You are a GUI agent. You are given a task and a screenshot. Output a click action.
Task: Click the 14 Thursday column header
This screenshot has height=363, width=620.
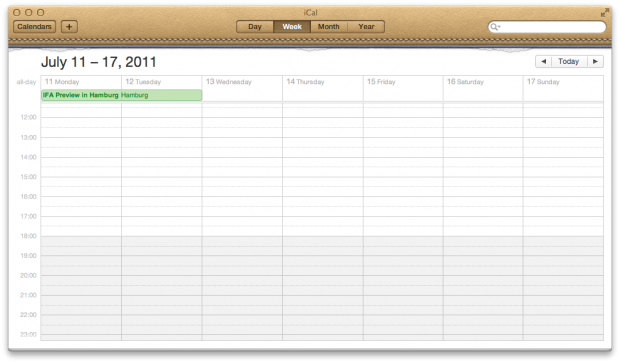pyautogui.click(x=305, y=82)
